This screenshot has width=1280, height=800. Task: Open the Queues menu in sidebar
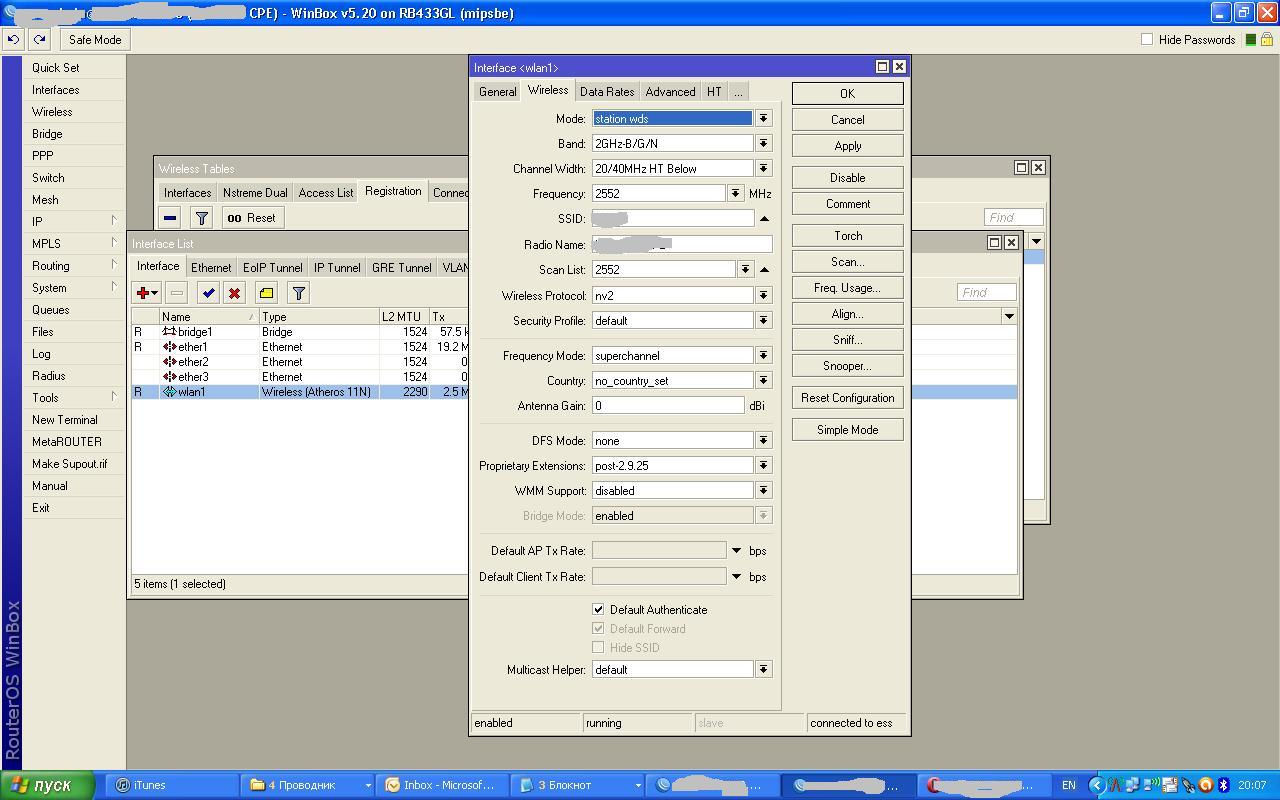coord(50,310)
